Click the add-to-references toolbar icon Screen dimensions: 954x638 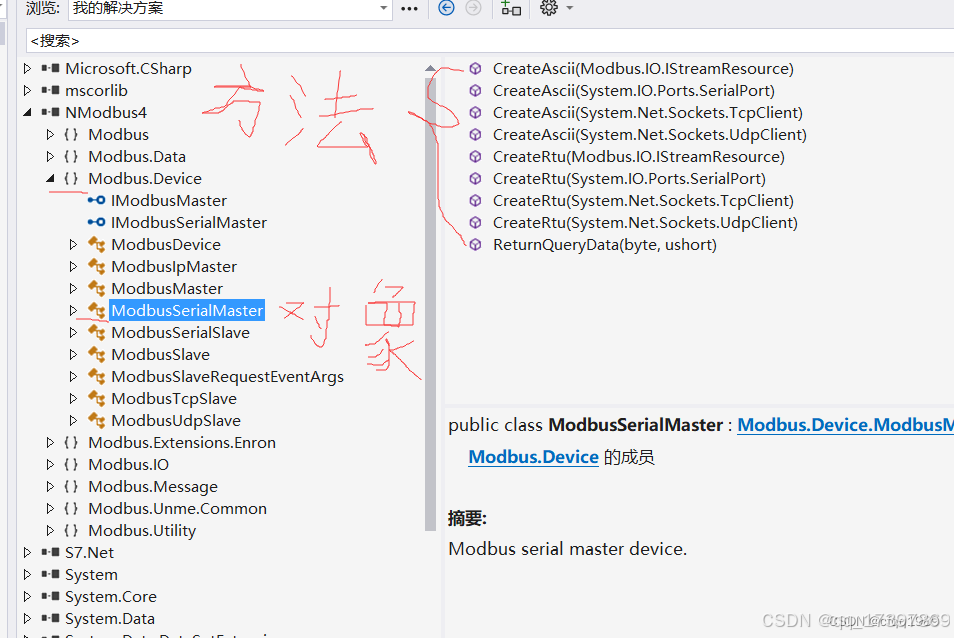coord(510,9)
